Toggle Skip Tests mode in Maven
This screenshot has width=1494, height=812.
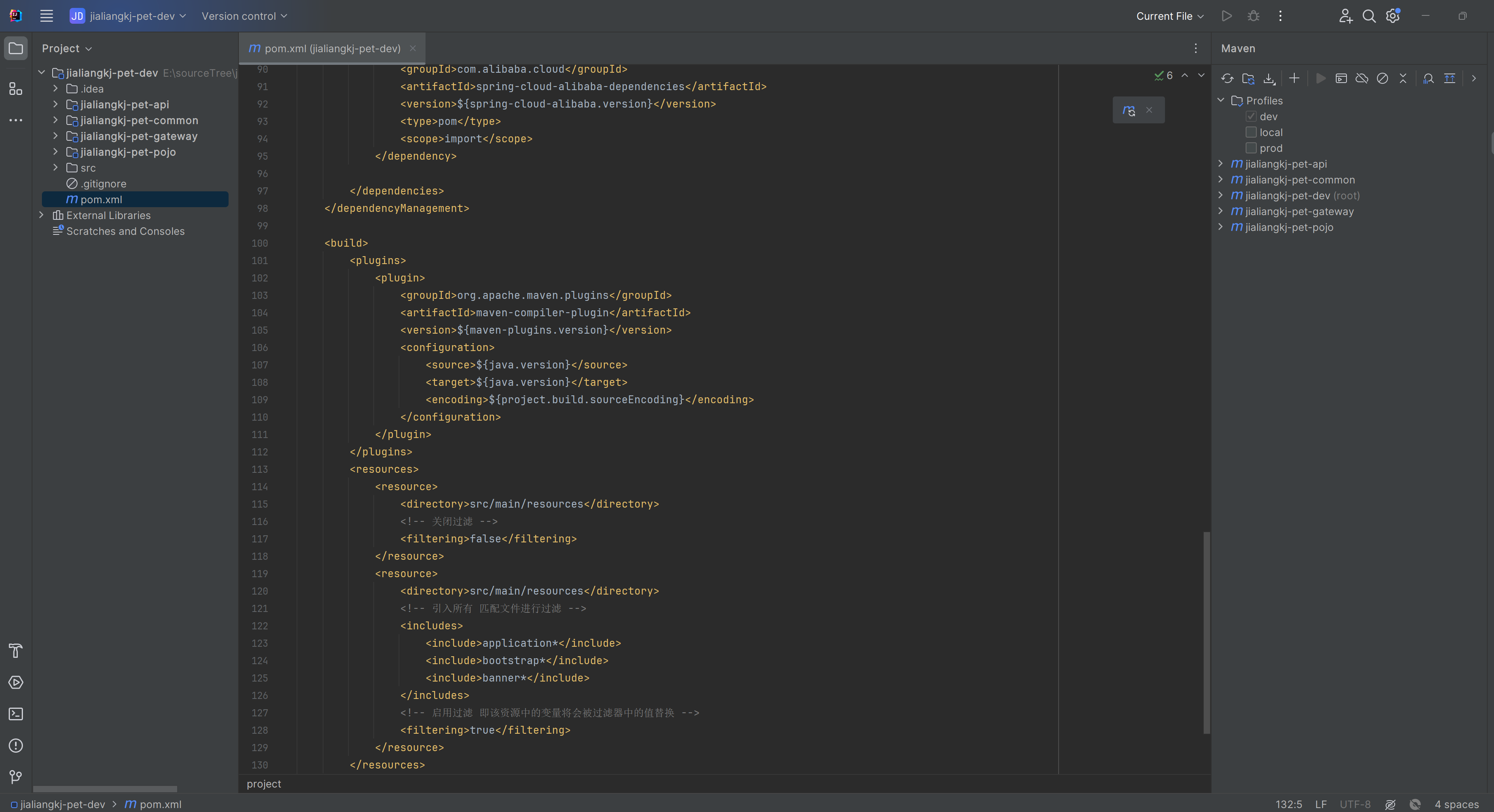coord(1382,78)
